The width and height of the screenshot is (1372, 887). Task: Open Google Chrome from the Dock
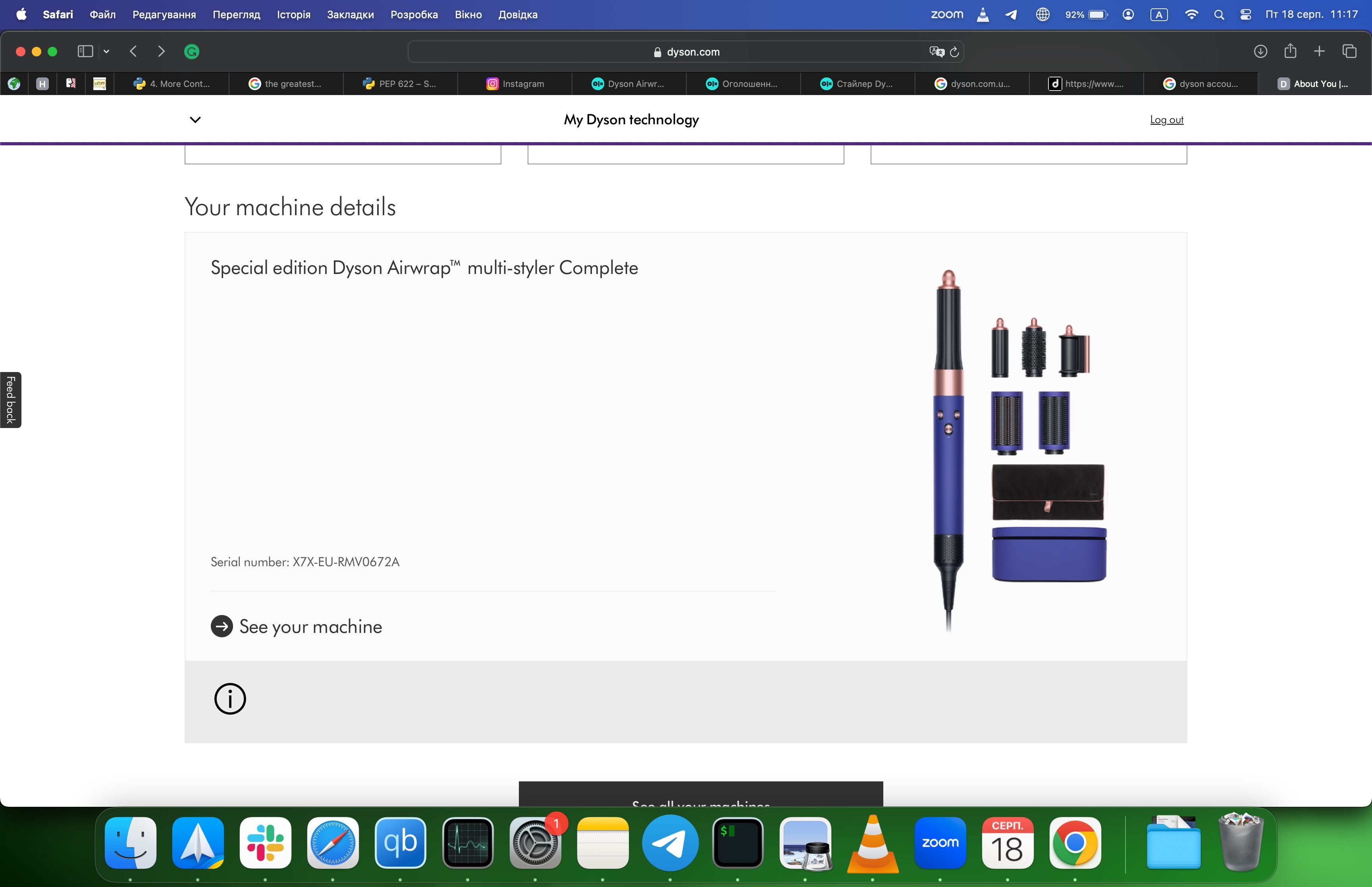1075,843
